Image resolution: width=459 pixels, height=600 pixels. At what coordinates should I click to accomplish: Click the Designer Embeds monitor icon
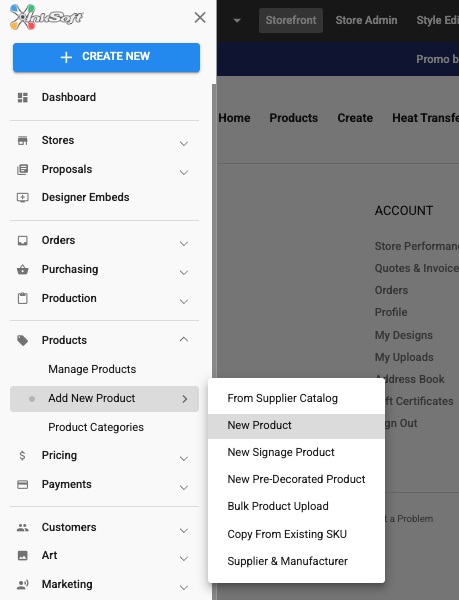[x=23, y=197]
